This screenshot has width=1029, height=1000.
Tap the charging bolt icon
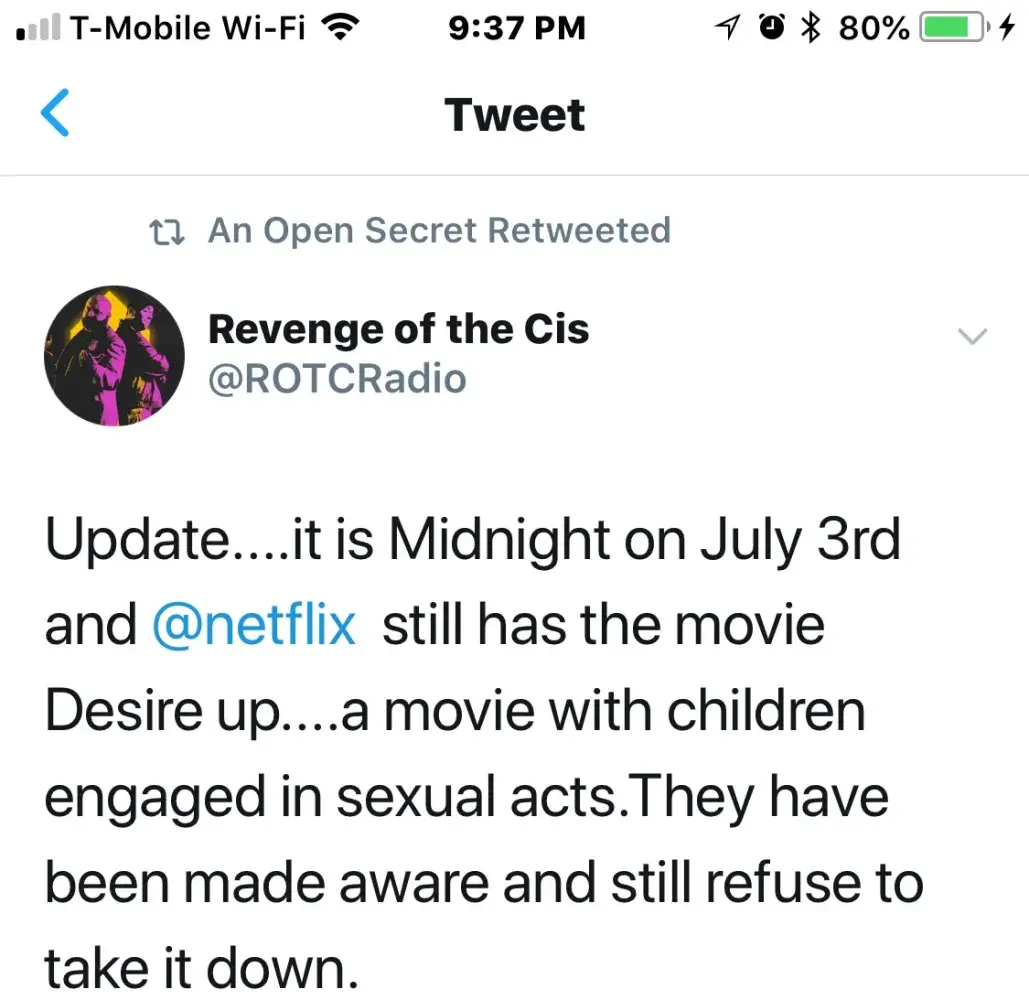1006,30
